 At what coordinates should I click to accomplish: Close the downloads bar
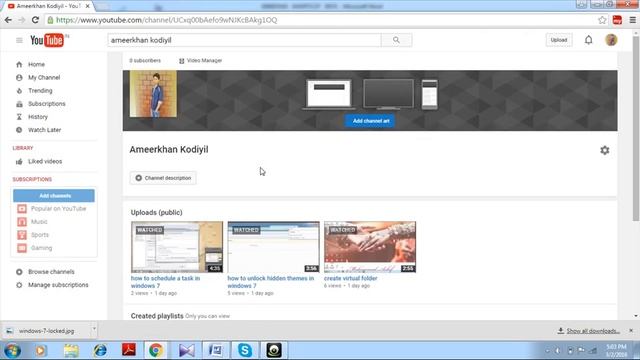[631, 331]
